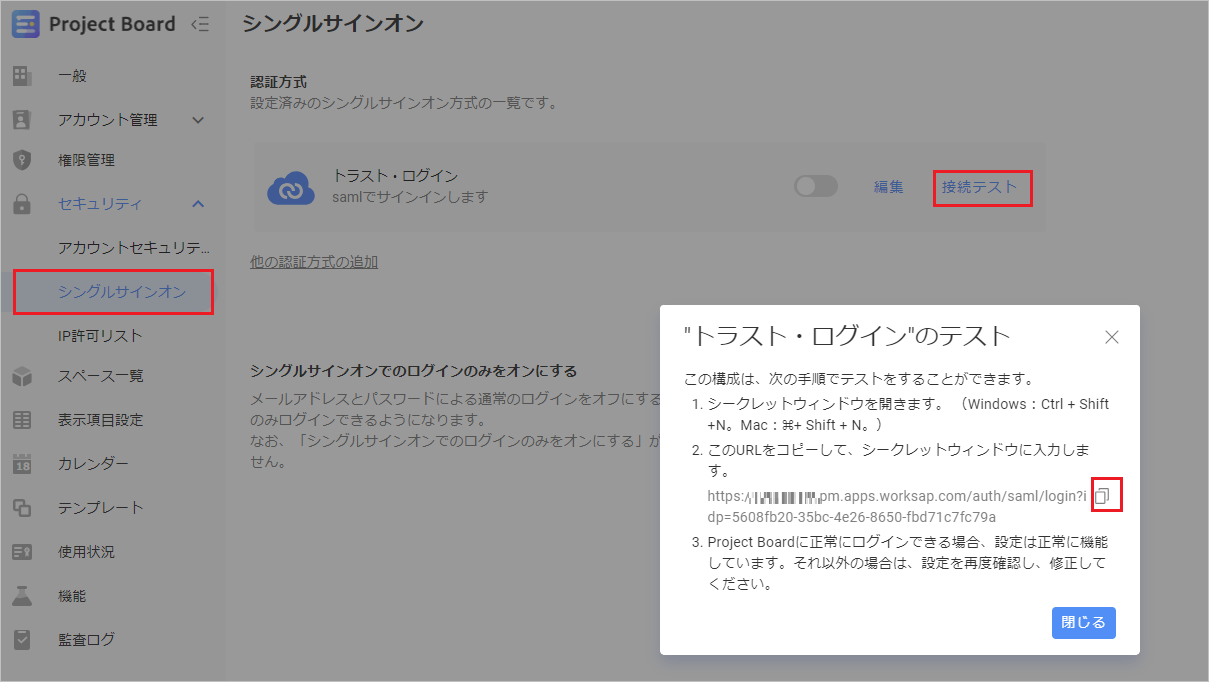
Task: Copy the test URL with copy icon
Action: click(1101, 496)
